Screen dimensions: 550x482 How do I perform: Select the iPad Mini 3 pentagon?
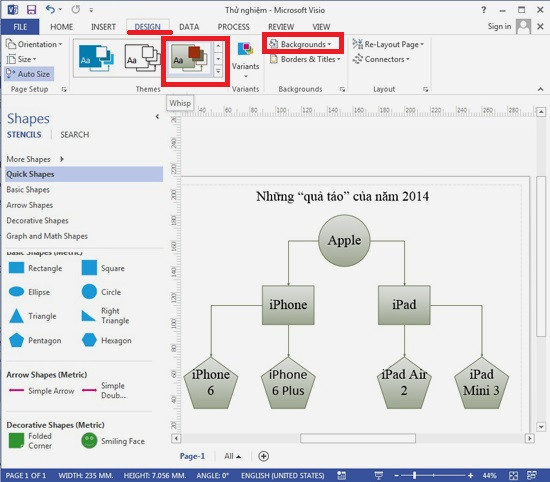coord(481,383)
